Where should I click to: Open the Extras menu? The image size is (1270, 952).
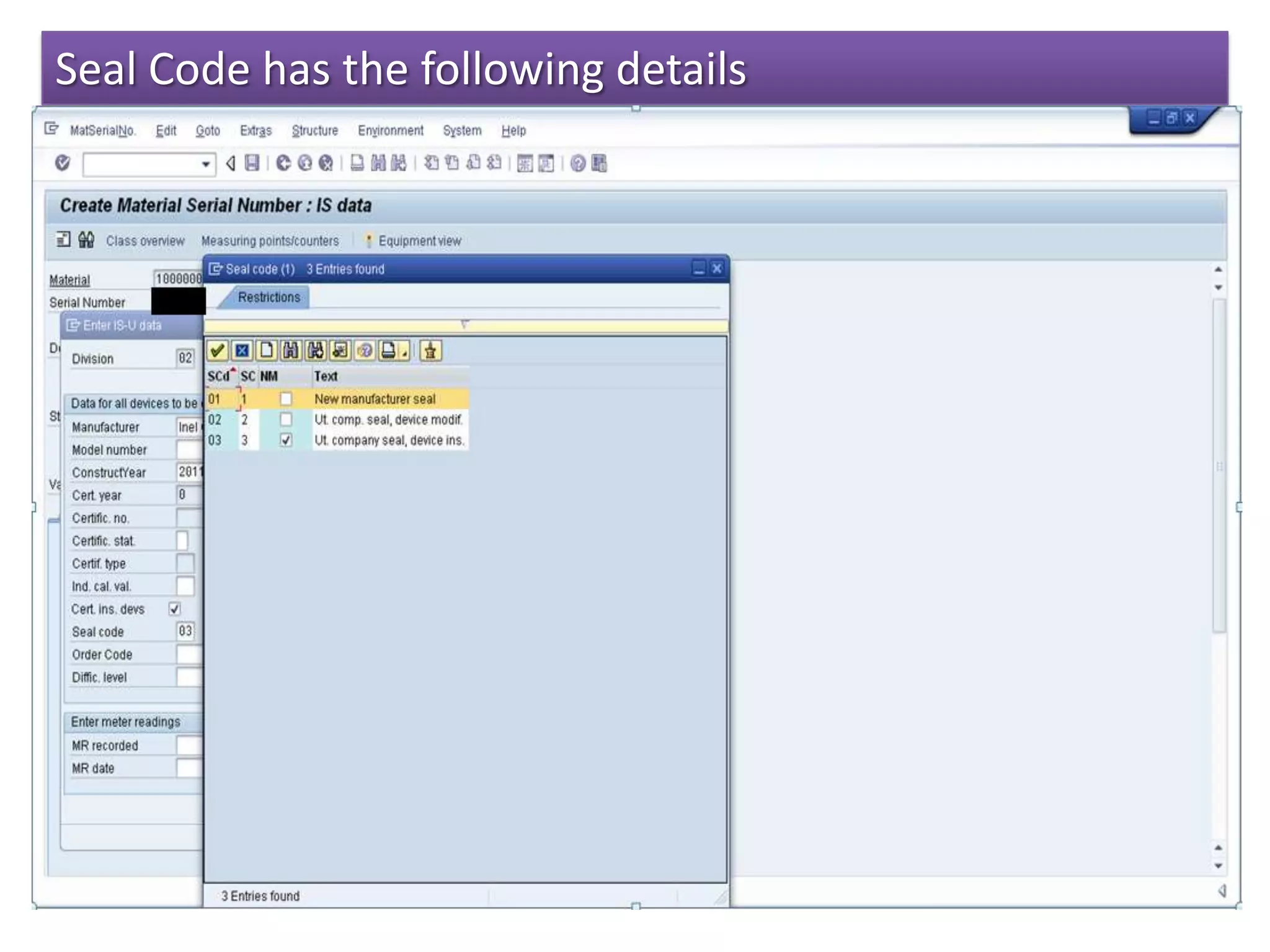tap(255, 130)
